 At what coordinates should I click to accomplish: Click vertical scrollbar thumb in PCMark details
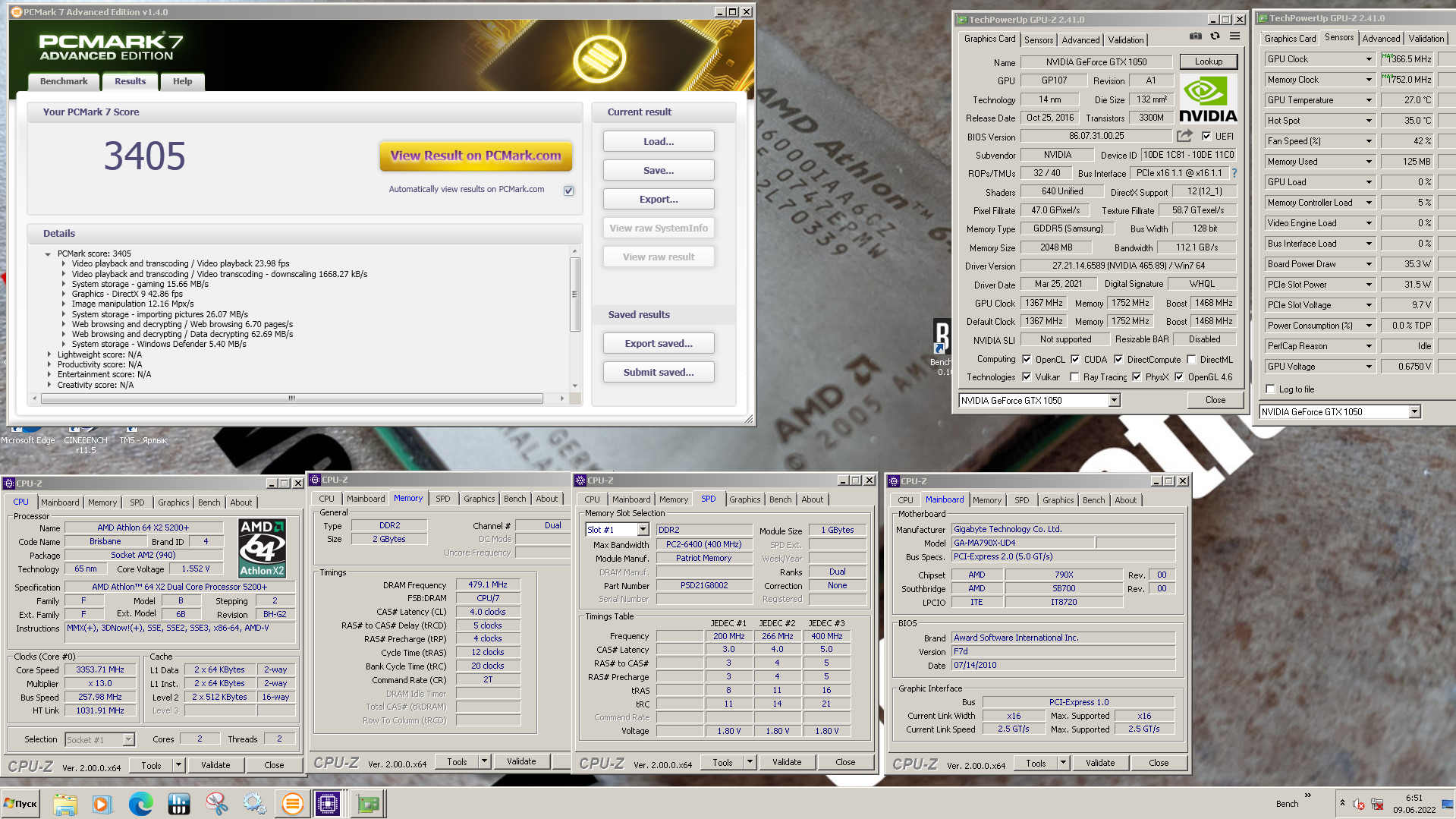[574, 295]
